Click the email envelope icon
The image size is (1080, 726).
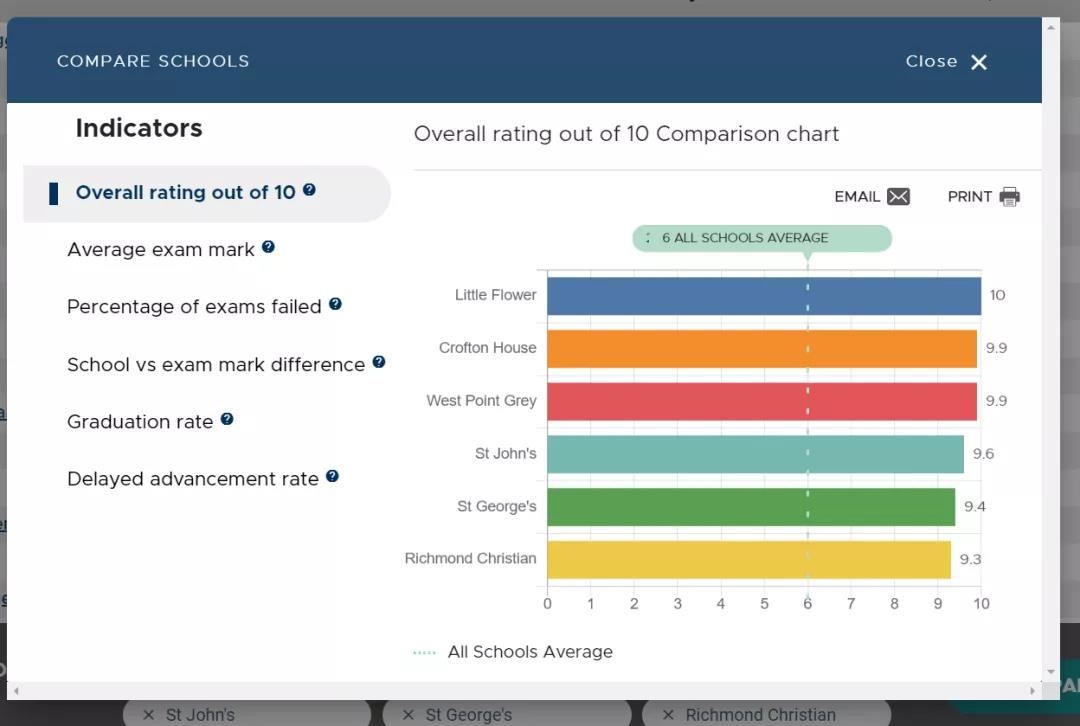[898, 197]
